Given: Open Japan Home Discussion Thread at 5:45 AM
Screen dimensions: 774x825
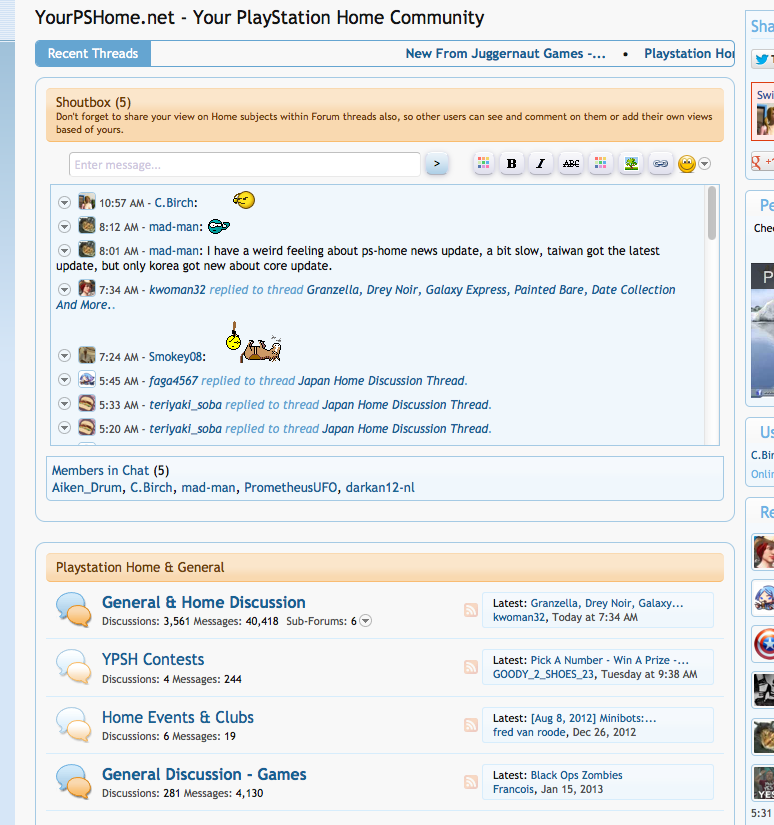Looking at the screenshot, I should (382, 381).
